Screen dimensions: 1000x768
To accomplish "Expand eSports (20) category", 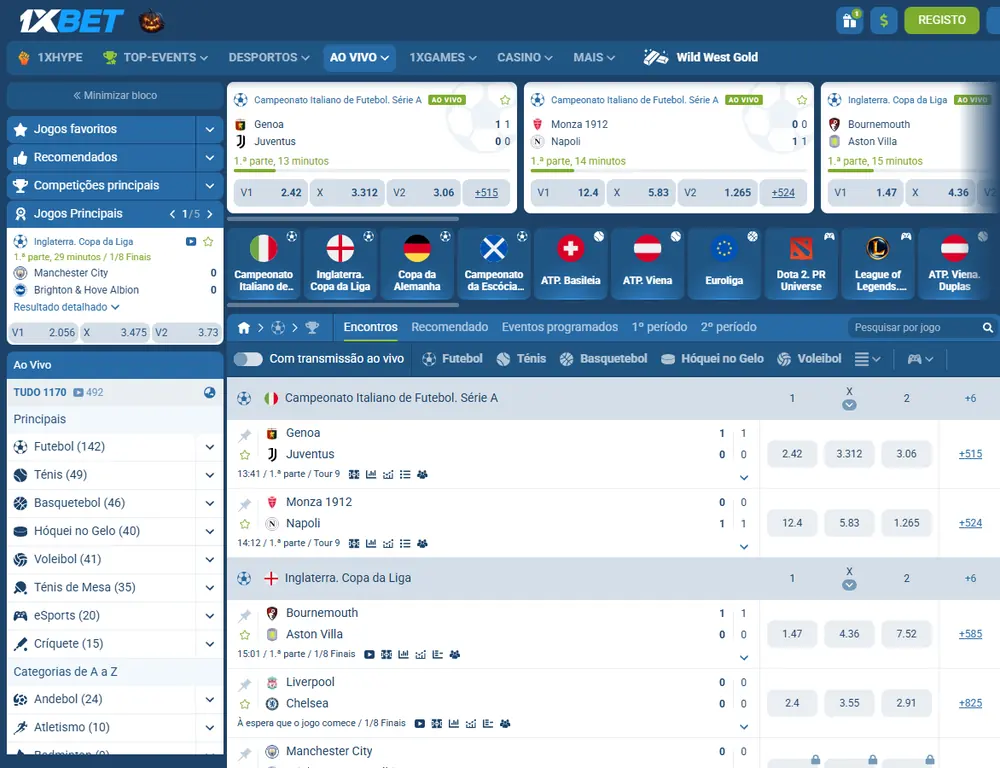I will point(209,616).
